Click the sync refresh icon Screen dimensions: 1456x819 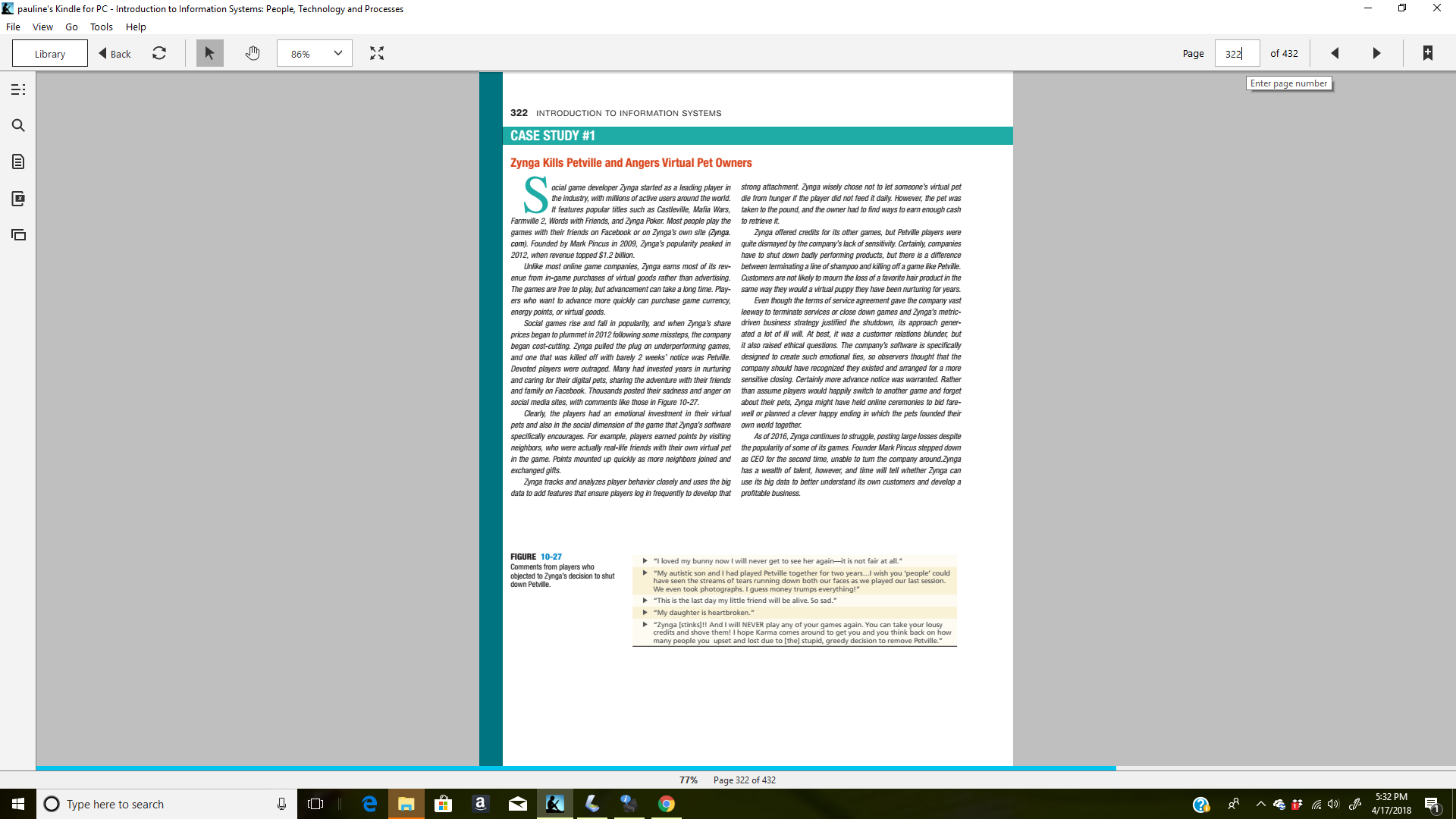pyautogui.click(x=159, y=53)
